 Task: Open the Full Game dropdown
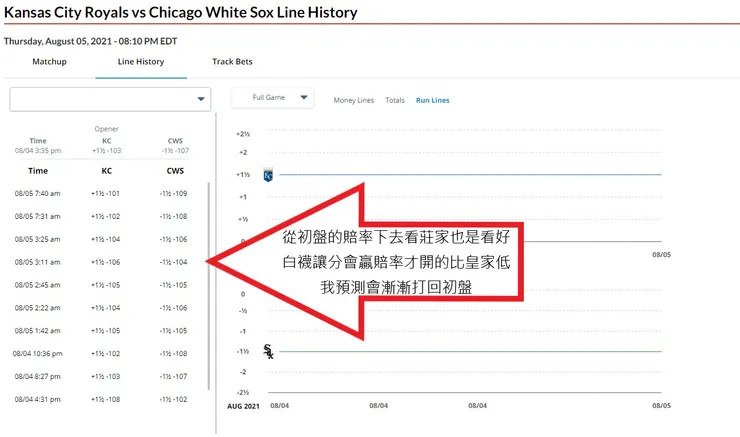272,98
